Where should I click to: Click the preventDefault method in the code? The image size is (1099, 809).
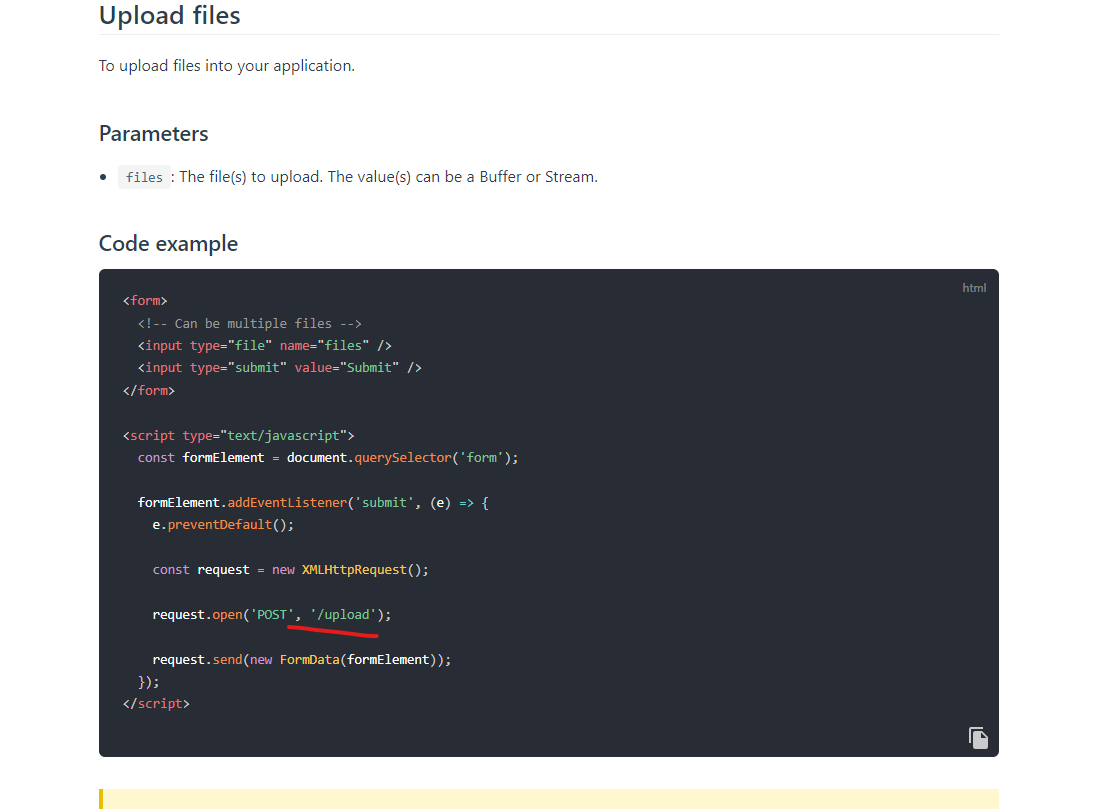tap(219, 524)
